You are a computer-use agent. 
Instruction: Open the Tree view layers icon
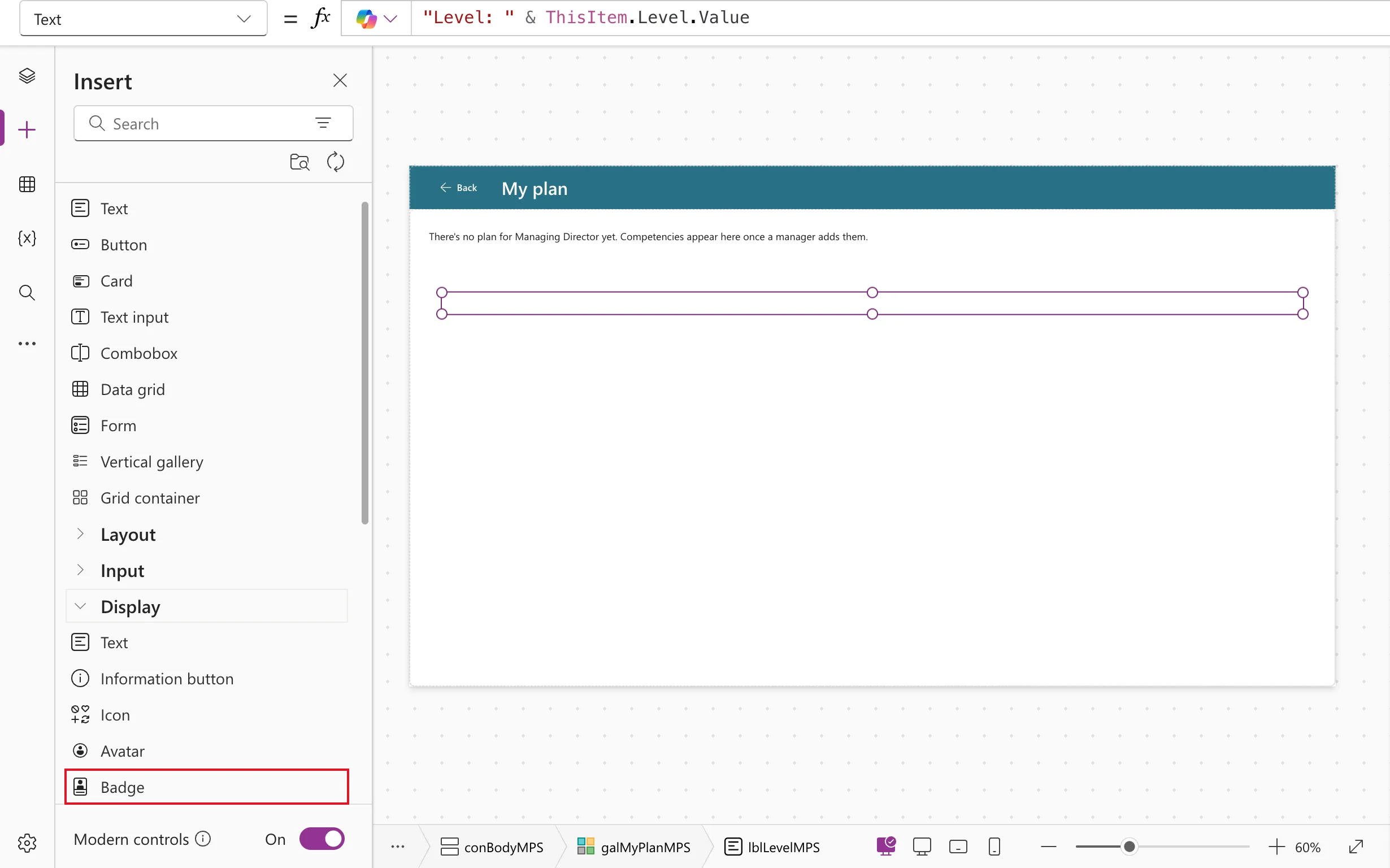point(27,76)
